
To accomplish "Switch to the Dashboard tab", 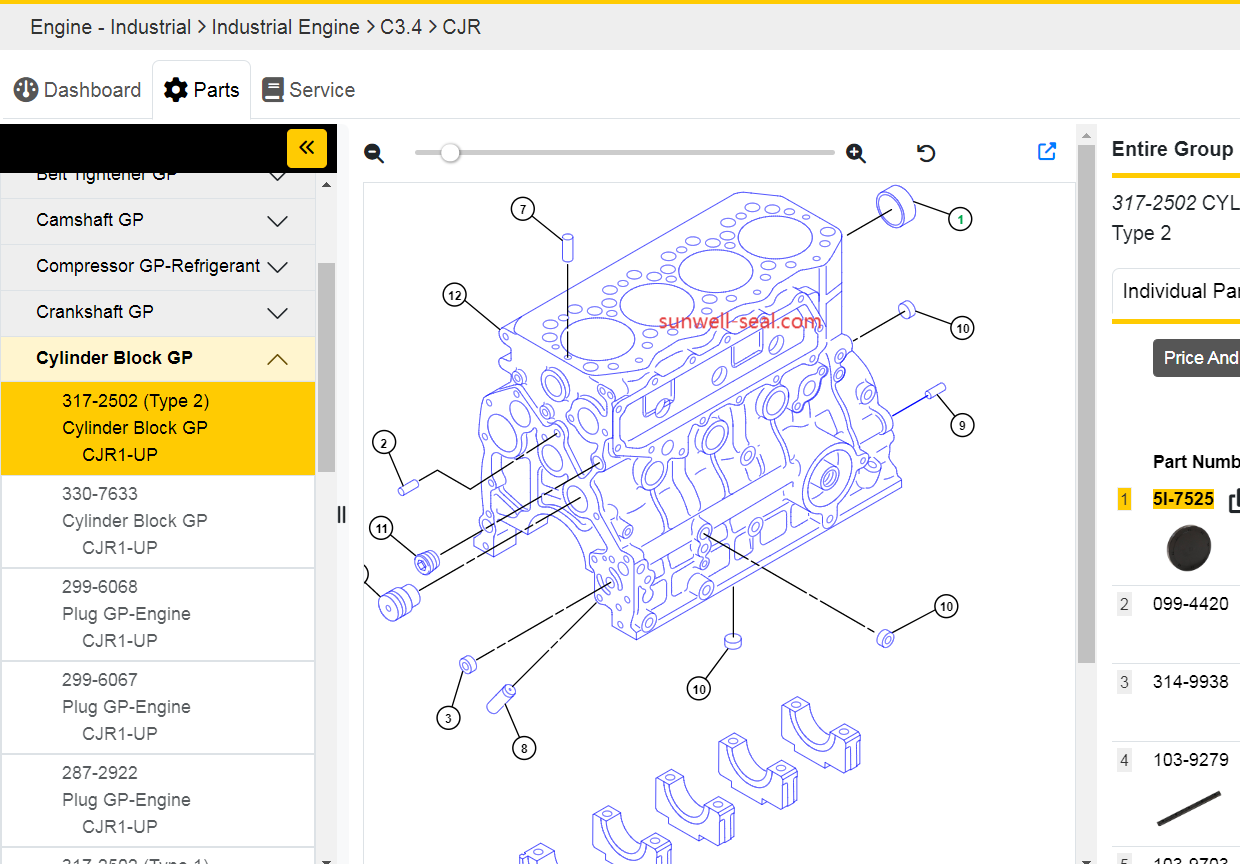I will click(x=78, y=90).
